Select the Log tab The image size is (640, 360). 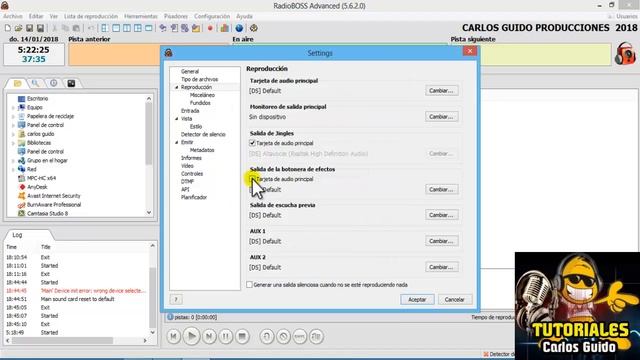(x=17, y=235)
